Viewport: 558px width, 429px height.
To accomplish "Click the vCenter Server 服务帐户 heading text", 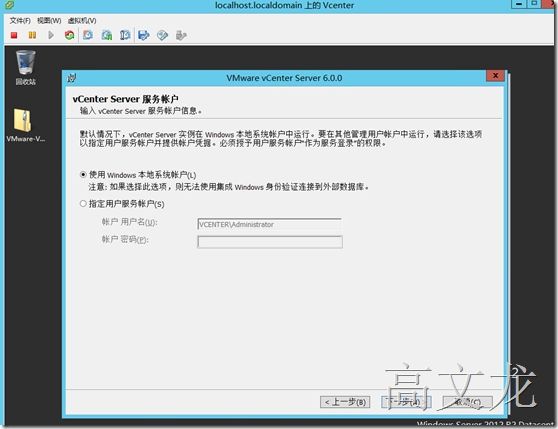I will click(x=125, y=99).
